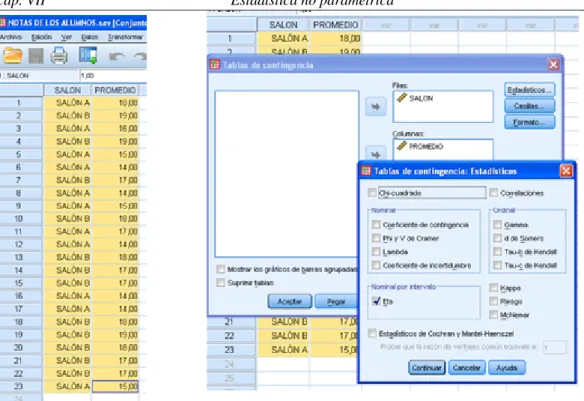584x401 pixels.
Task: Undo last action with the undo arrow
Action: (117, 57)
